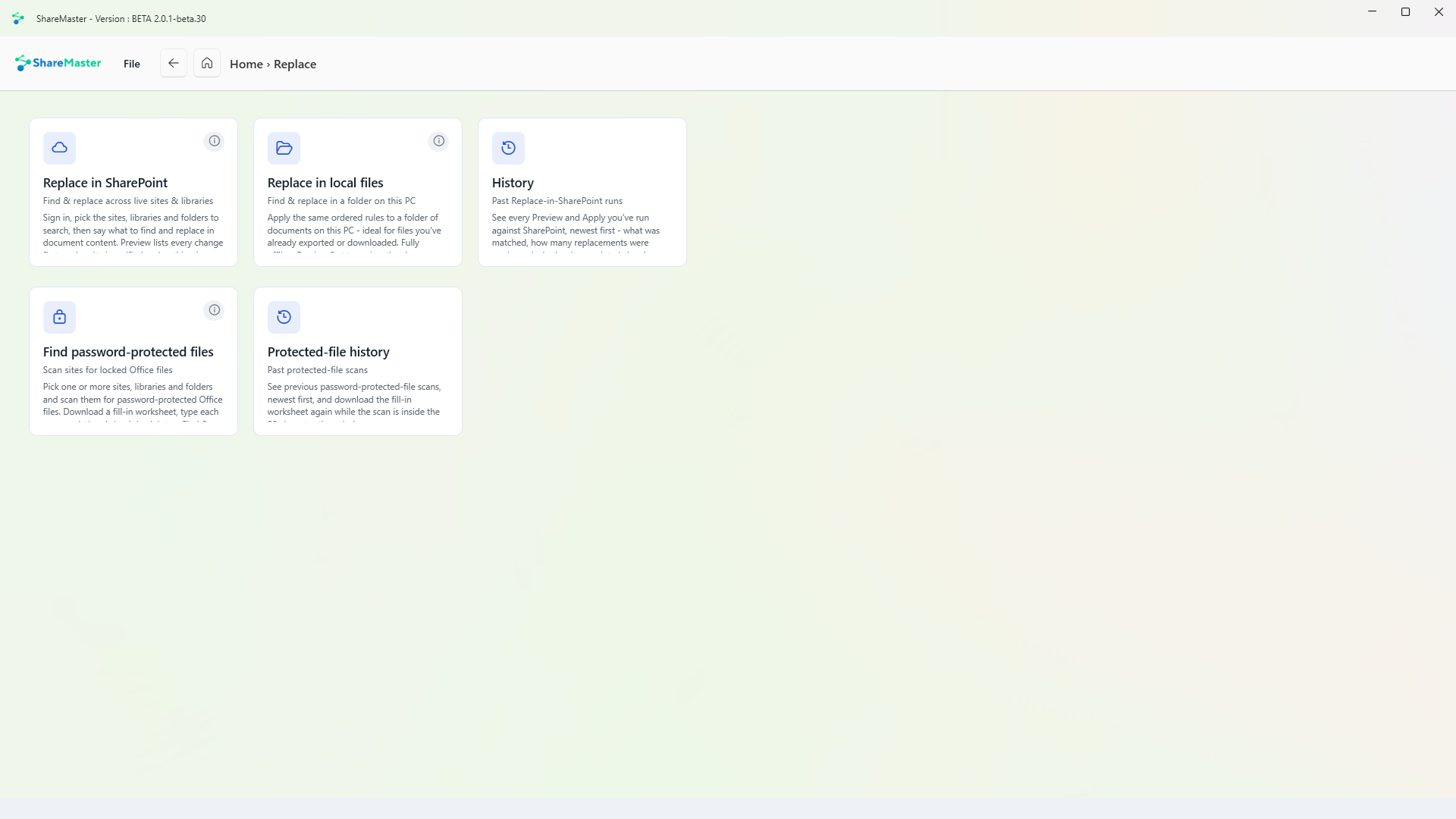Screen dimensions: 1456x819
Task: Click the description text of Replace in SharePoint
Action: (x=133, y=232)
